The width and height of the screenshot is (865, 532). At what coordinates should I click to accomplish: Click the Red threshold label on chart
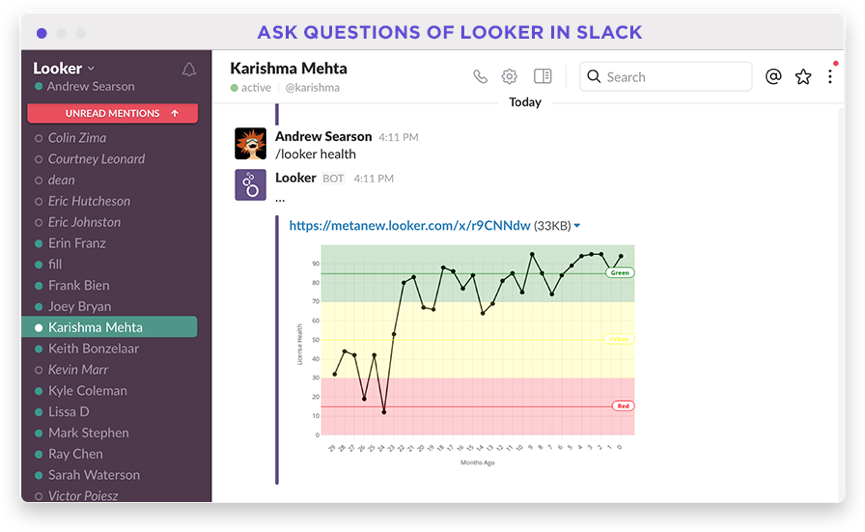(x=622, y=406)
